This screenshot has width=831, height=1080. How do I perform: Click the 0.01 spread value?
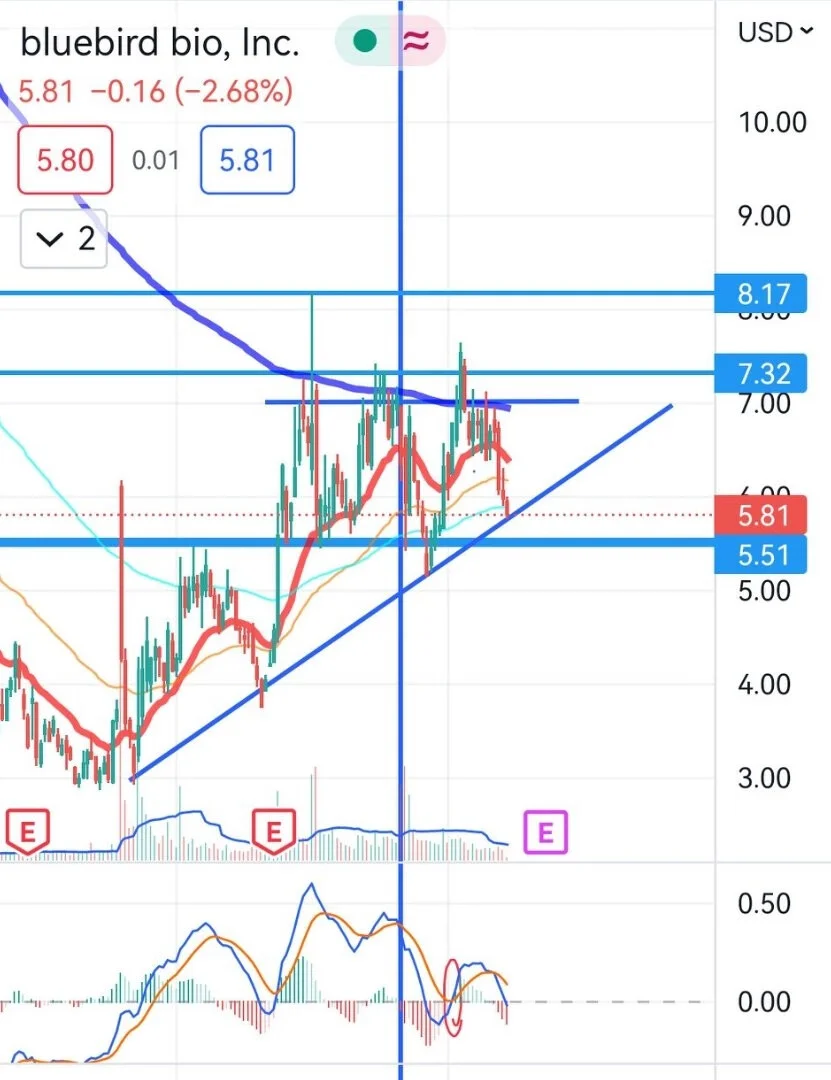coord(156,160)
